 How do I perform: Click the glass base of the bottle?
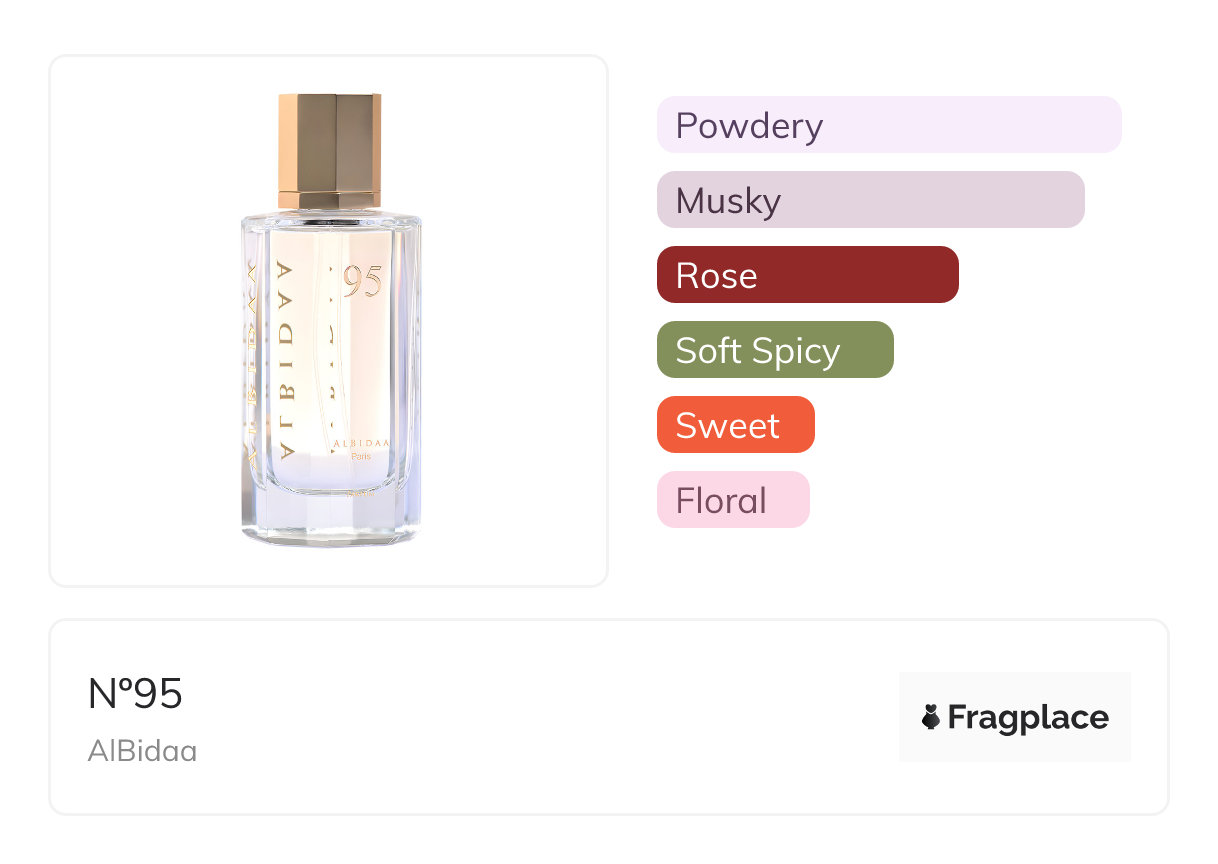[x=330, y=515]
